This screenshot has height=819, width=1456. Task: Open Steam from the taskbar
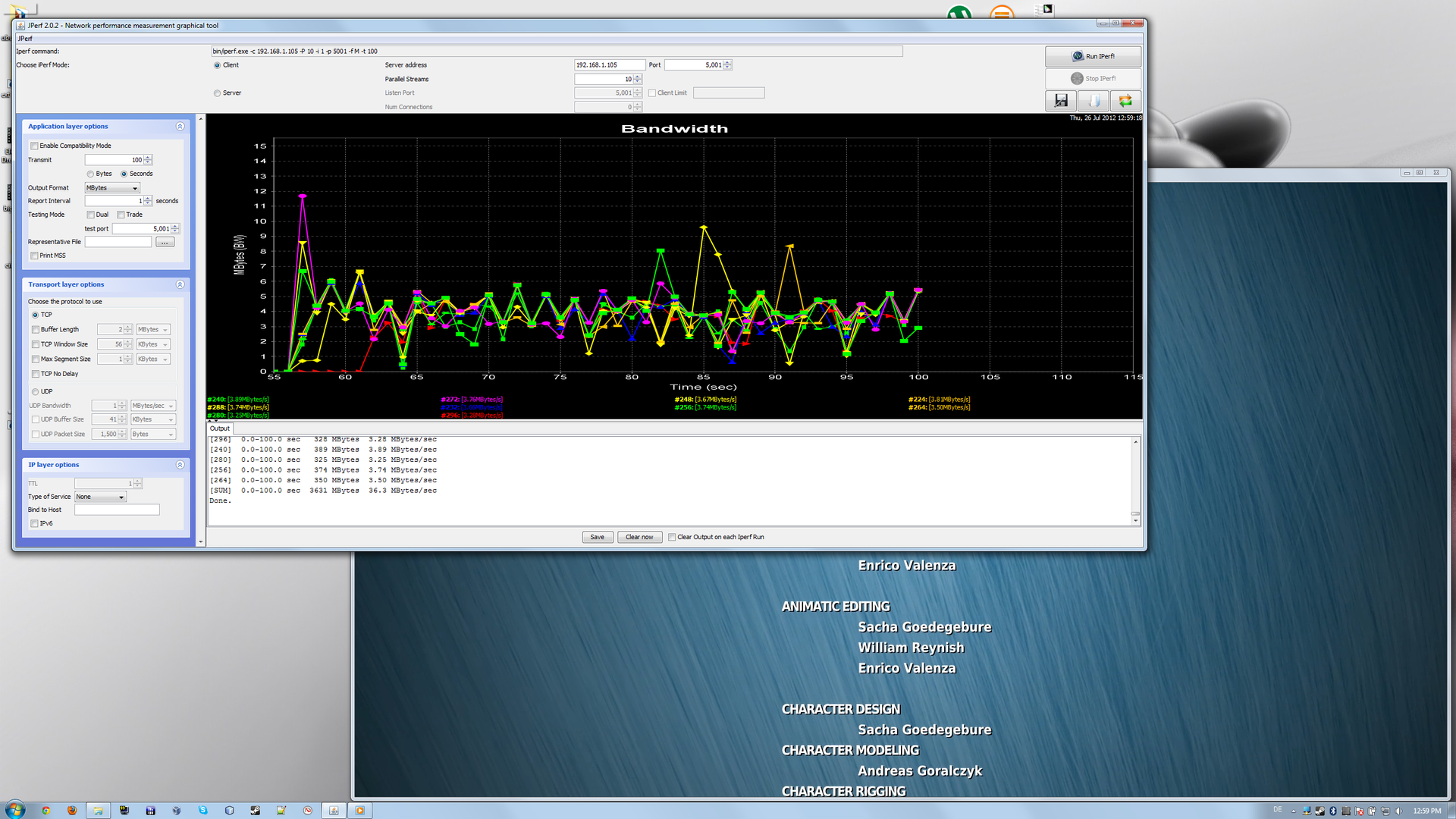256,810
